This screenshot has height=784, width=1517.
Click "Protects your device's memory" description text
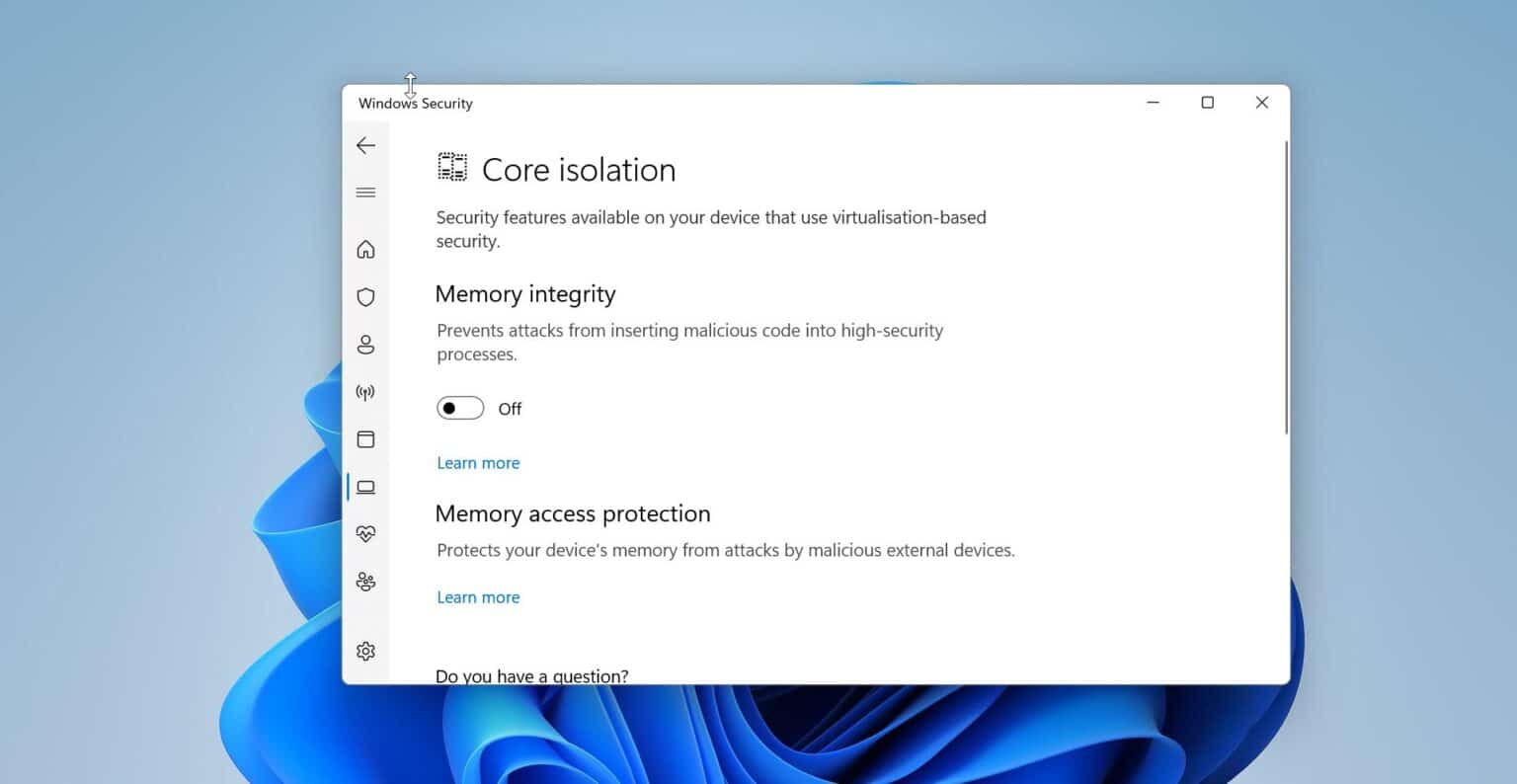pos(726,550)
